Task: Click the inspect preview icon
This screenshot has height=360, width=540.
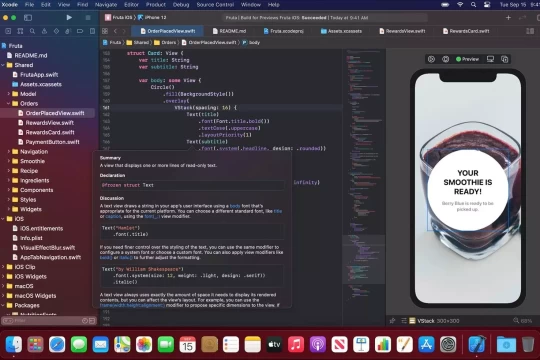Action: 445,59
